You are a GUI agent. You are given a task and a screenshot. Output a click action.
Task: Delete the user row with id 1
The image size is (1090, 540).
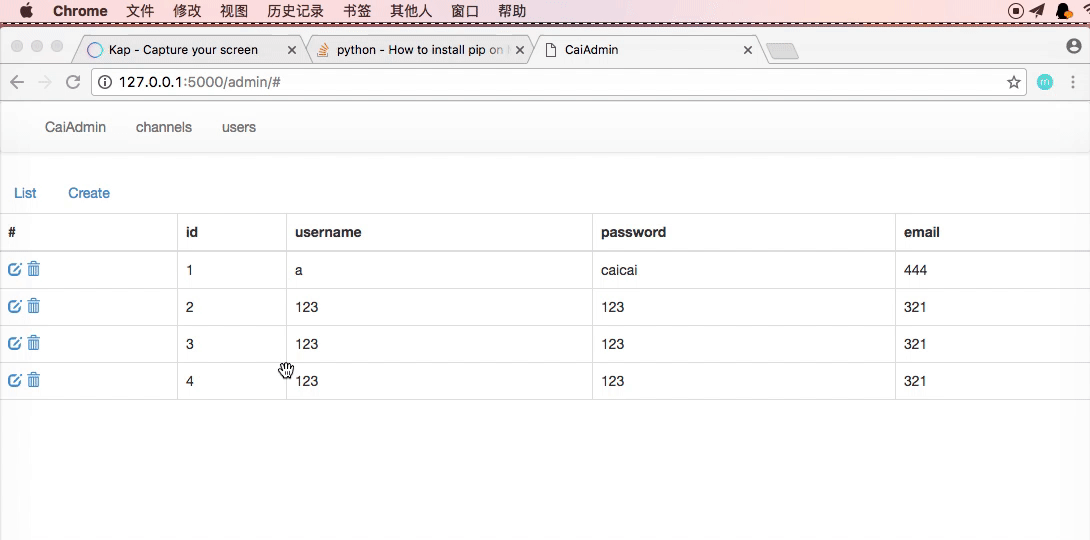coord(33,269)
